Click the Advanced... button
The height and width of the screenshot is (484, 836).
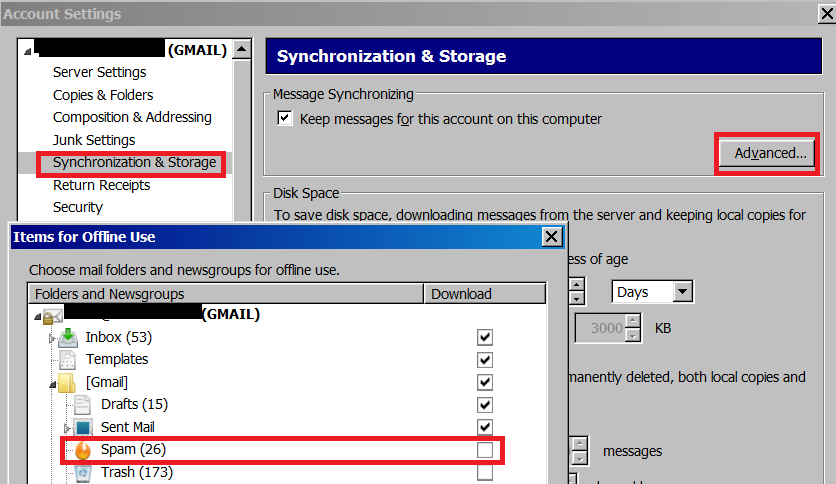769,153
